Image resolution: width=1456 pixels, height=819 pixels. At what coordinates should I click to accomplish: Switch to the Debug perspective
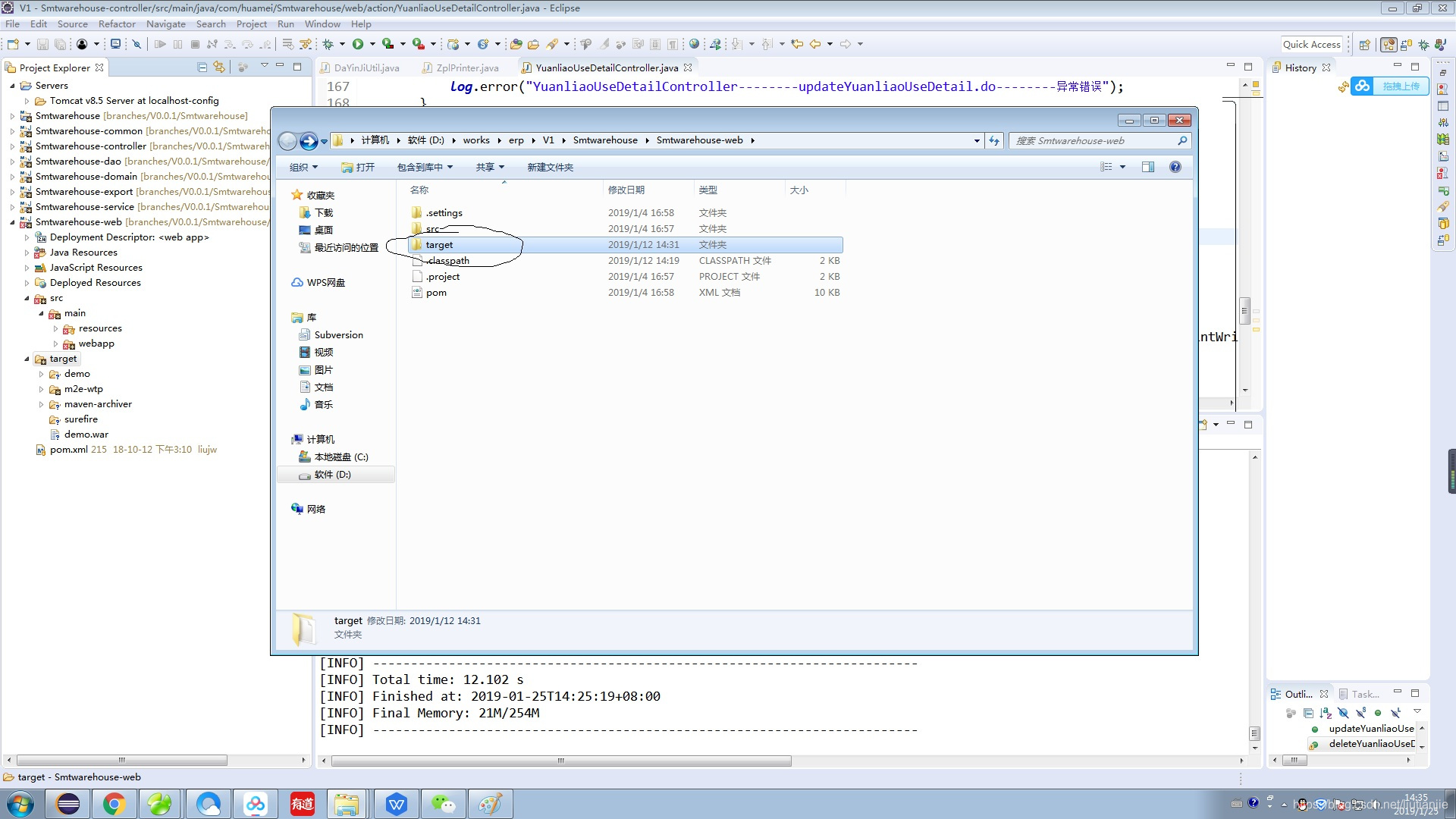[1423, 45]
